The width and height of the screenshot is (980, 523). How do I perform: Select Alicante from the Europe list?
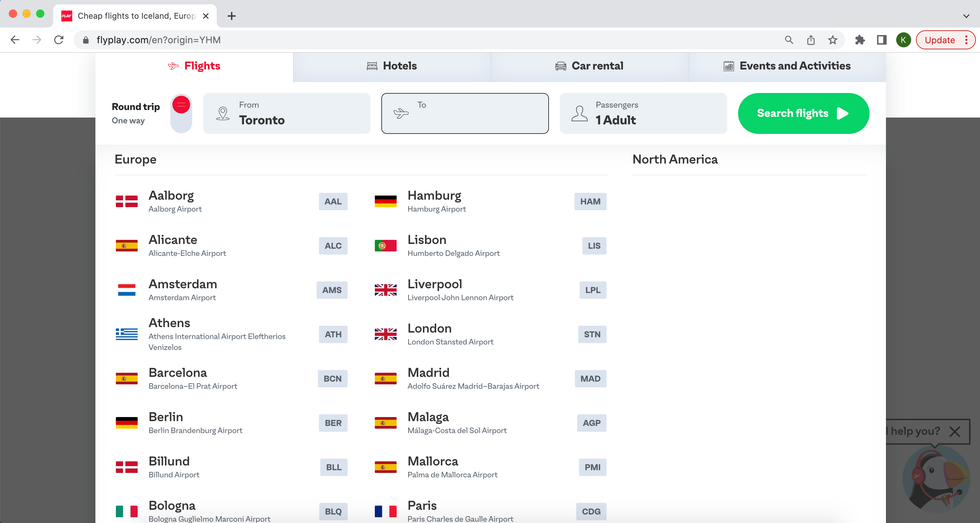pos(231,246)
